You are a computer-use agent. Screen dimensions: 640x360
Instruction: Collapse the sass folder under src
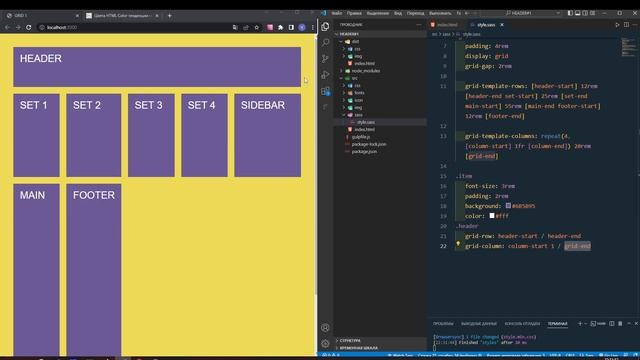pos(344,115)
